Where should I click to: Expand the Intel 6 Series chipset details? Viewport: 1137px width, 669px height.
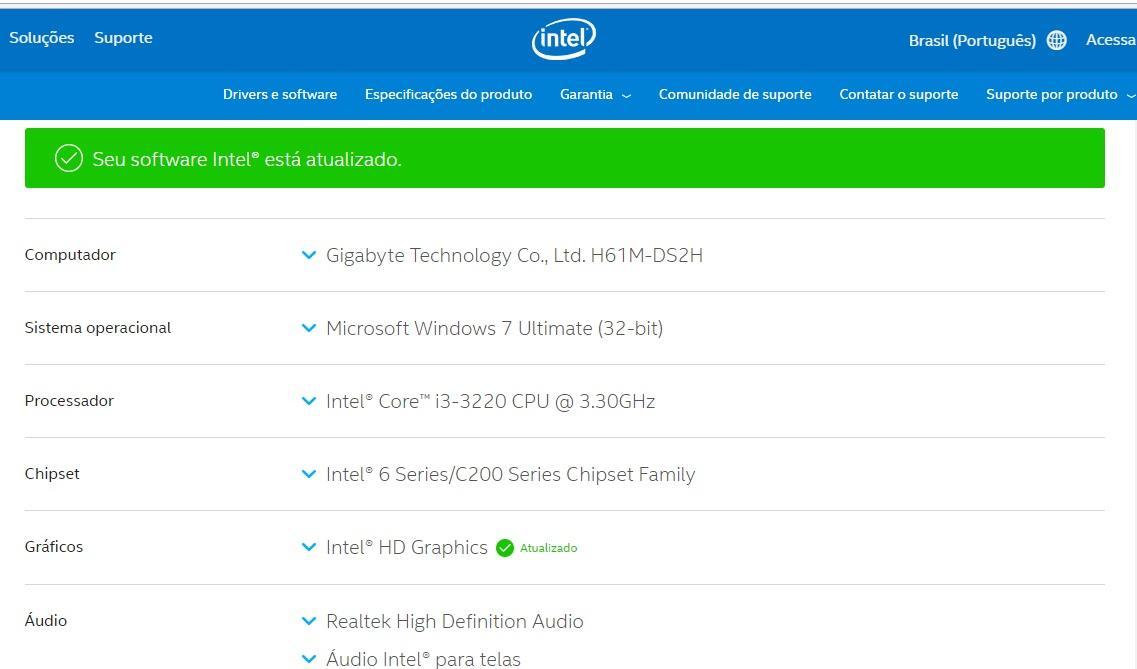tap(309, 474)
